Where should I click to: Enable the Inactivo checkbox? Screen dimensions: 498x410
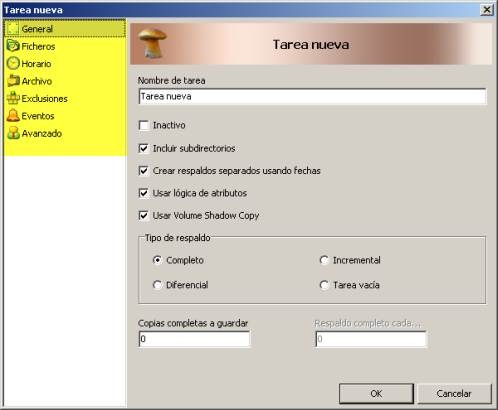tap(144, 125)
